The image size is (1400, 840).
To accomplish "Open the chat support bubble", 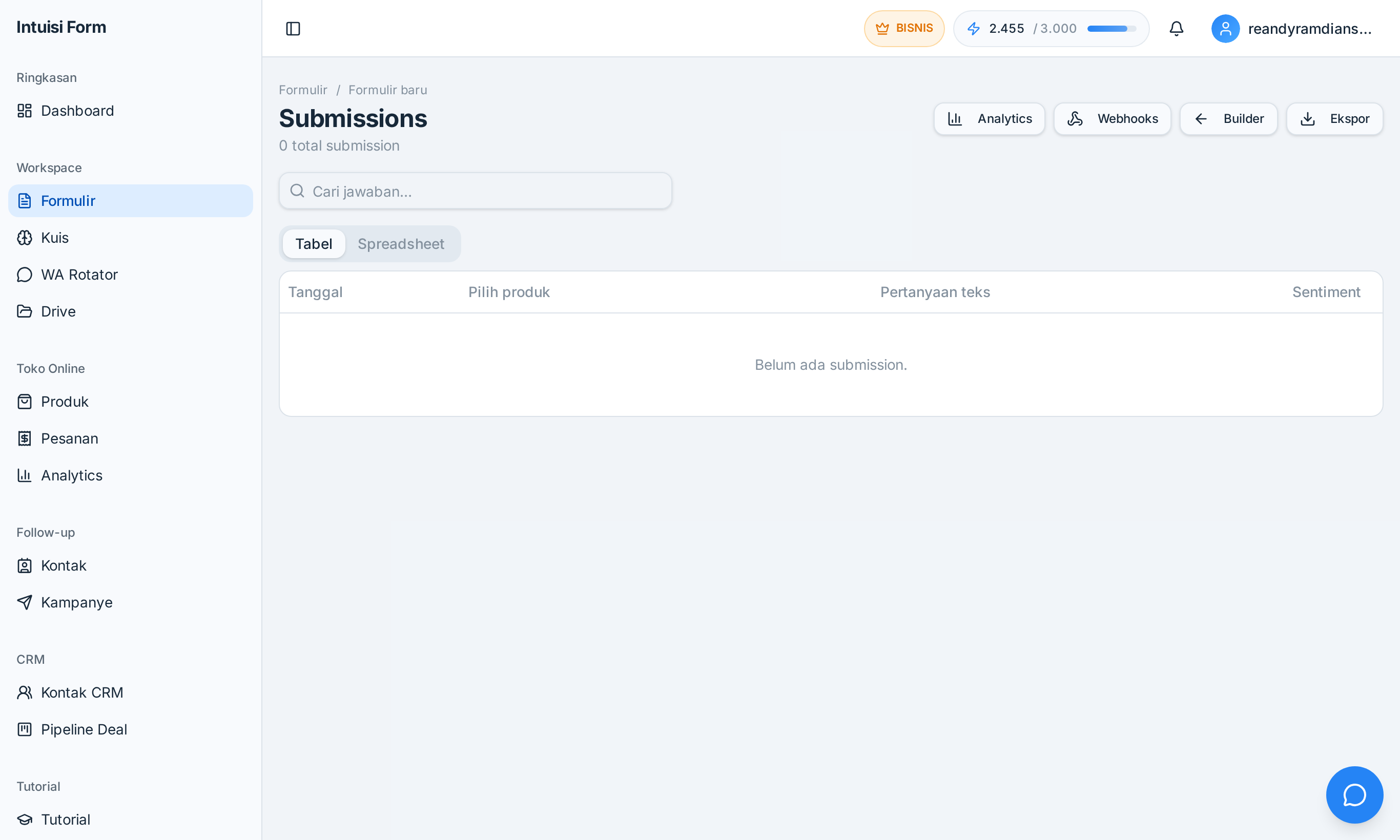I will click(x=1354, y=794).
